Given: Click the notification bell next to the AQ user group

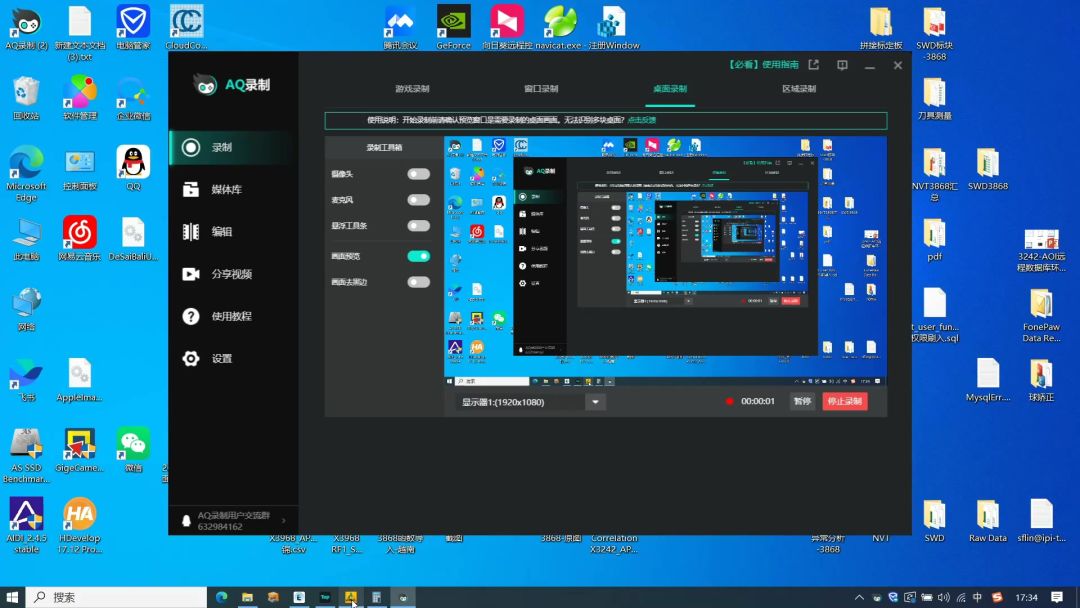Looking at the screenshot, I should click(x=186, y=521).
